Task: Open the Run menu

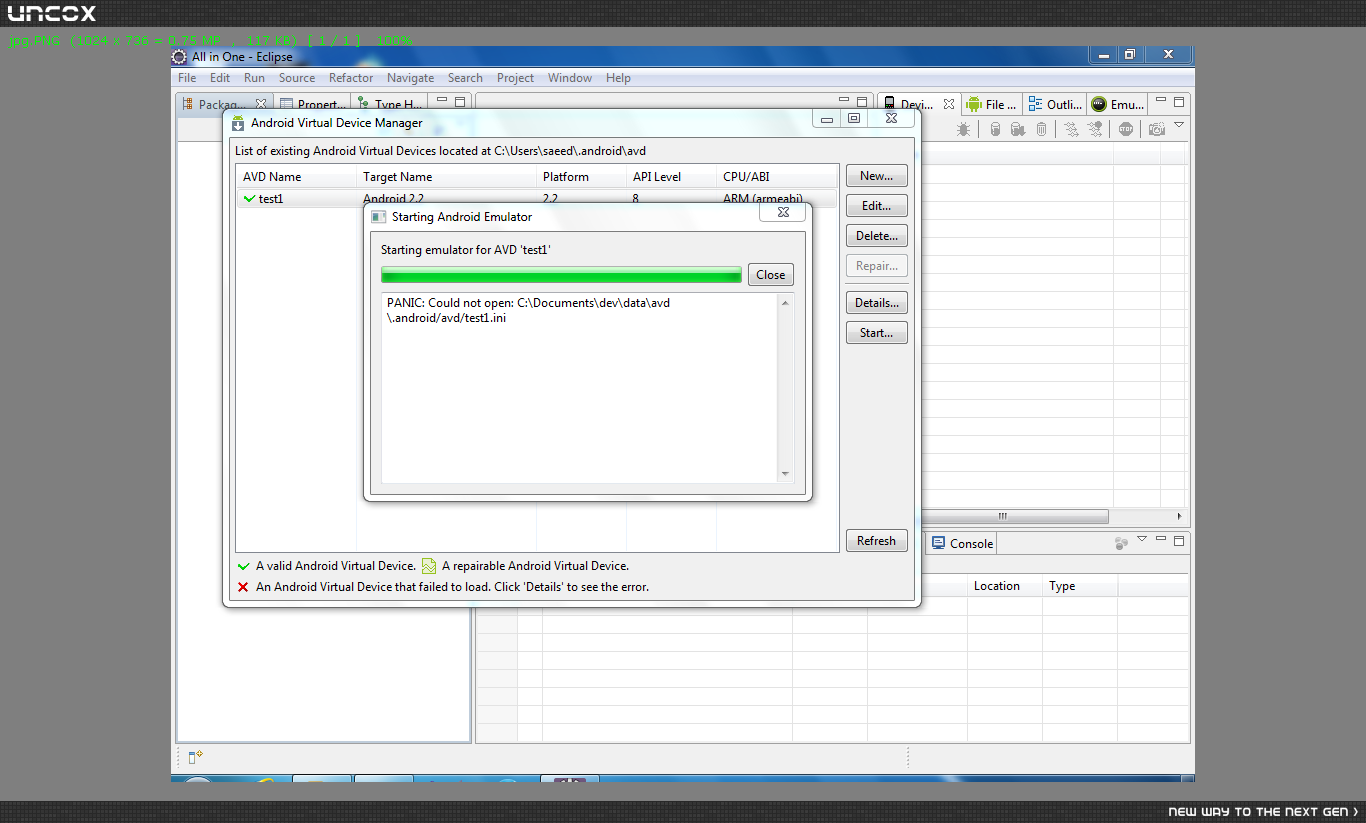Action: (x=255, y=78)
